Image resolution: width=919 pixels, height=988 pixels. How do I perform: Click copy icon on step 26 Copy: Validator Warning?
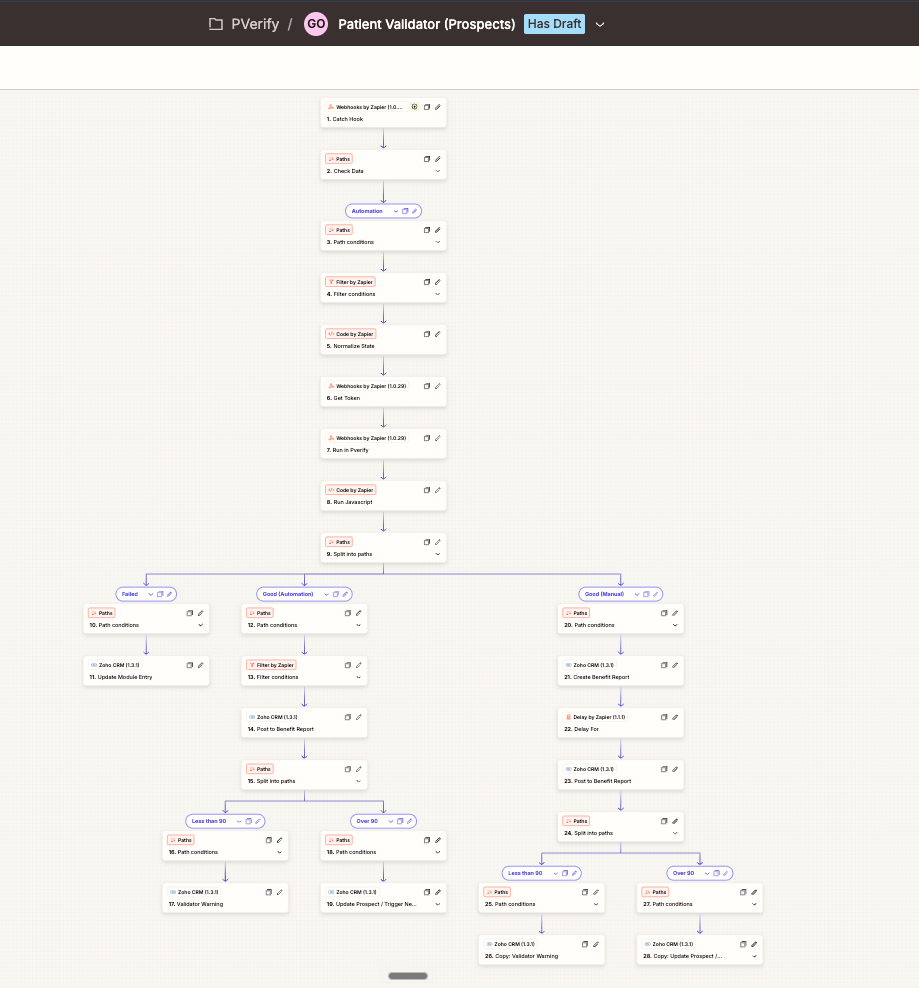click(585, 945)
